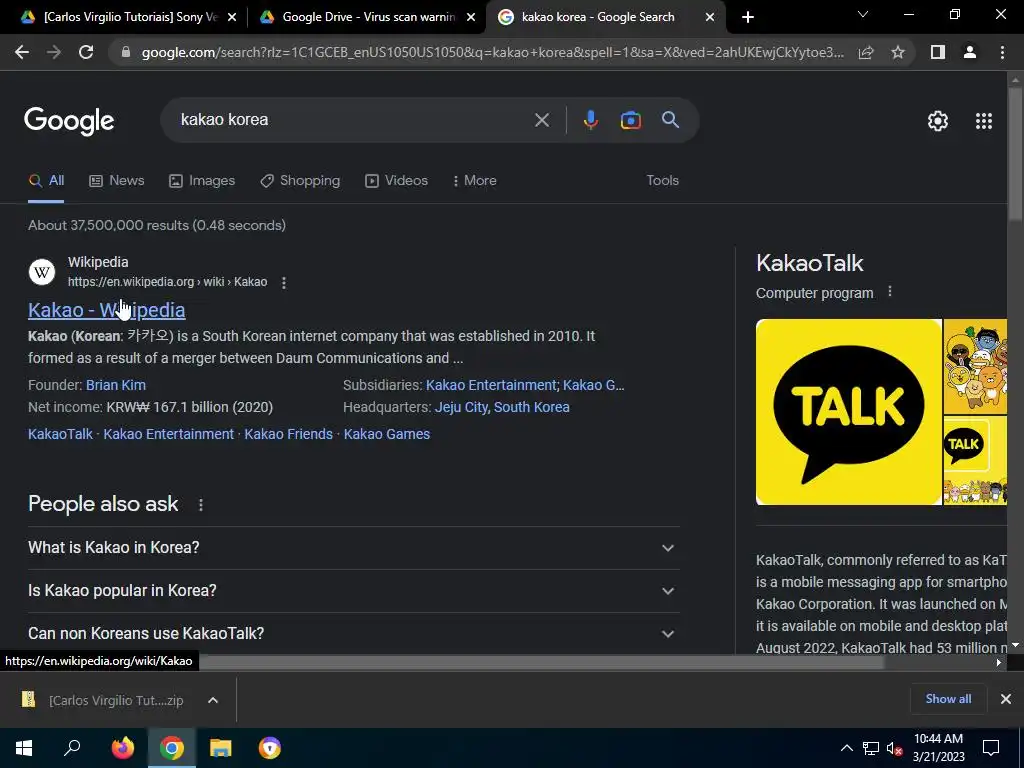Click in the kakao korea search field
Screen dimensions: 1024x768
click(353, 120)
